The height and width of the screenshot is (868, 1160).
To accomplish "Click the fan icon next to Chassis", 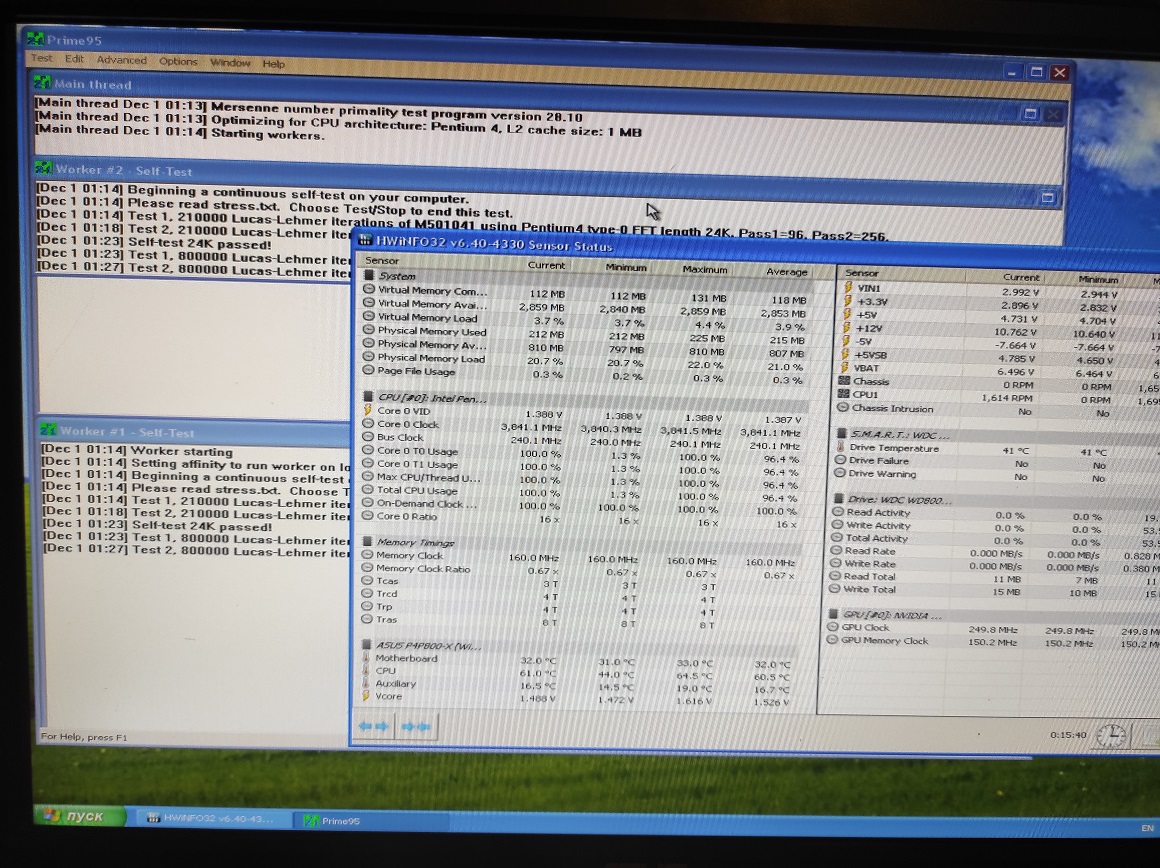I will click(x=844, y=380).
